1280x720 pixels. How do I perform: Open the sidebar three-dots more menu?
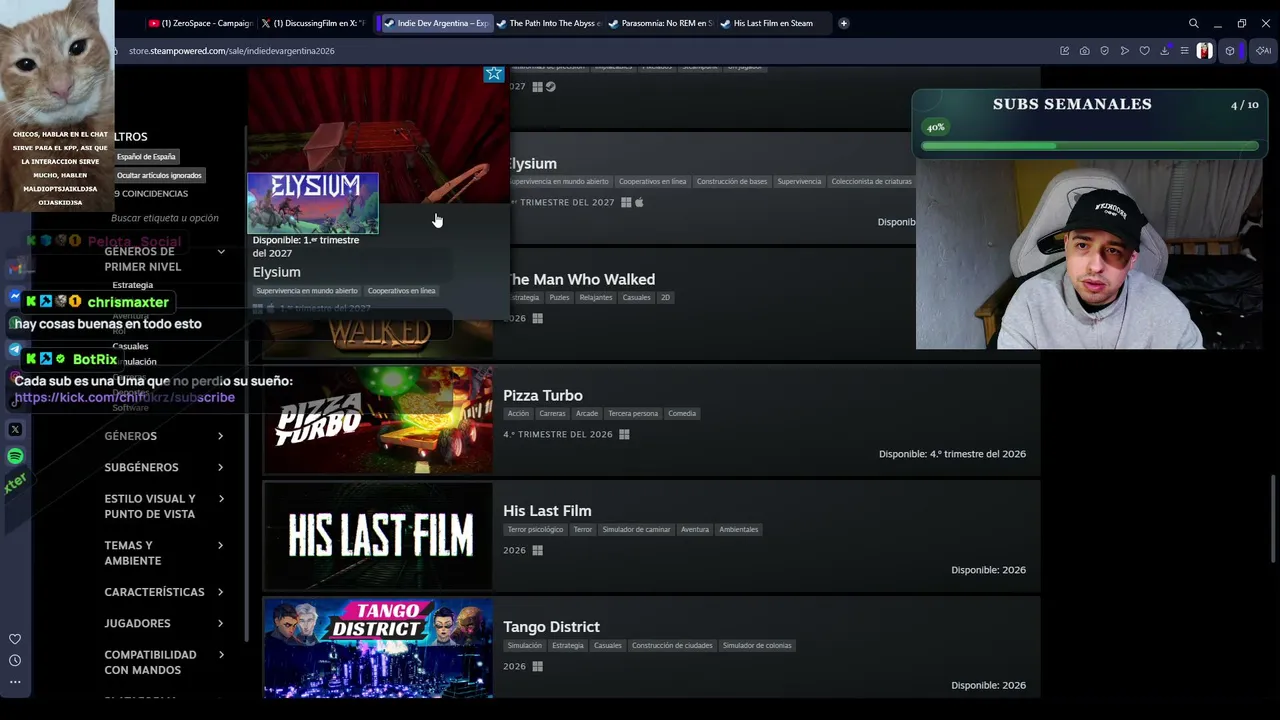[15, 682]
